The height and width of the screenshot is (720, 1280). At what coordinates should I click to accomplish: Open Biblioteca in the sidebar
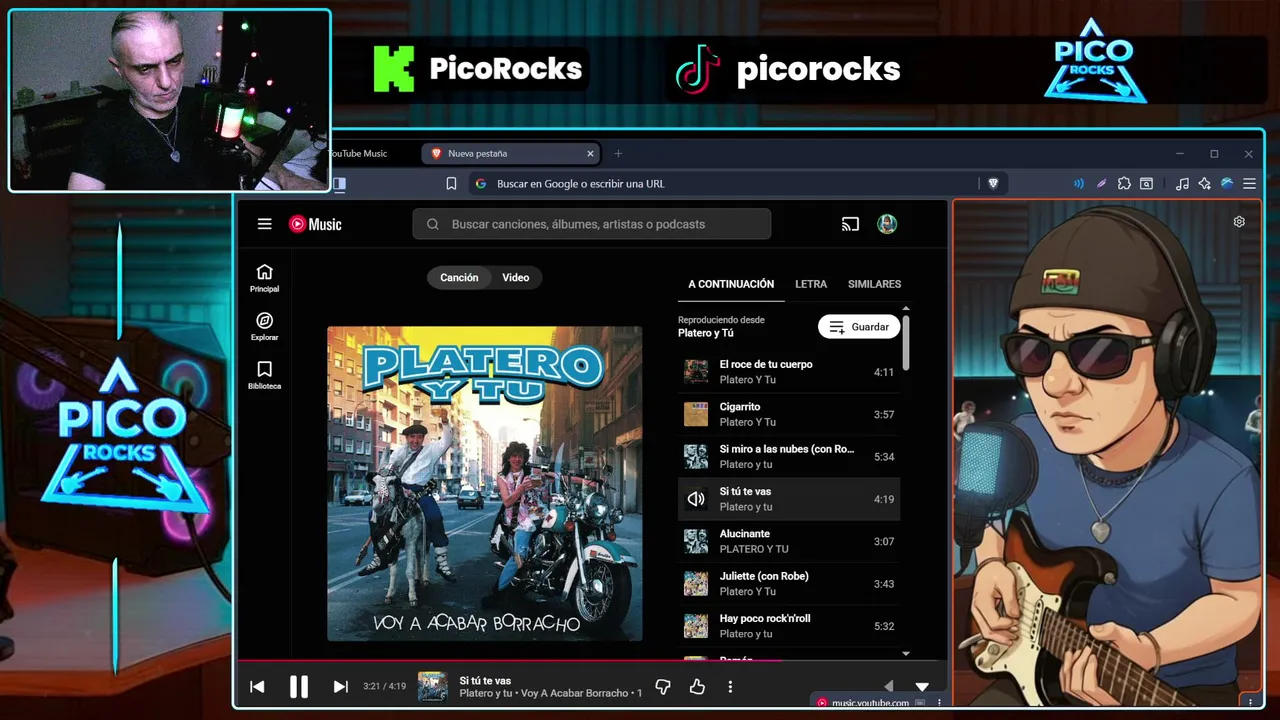click(x=264, y=375)
